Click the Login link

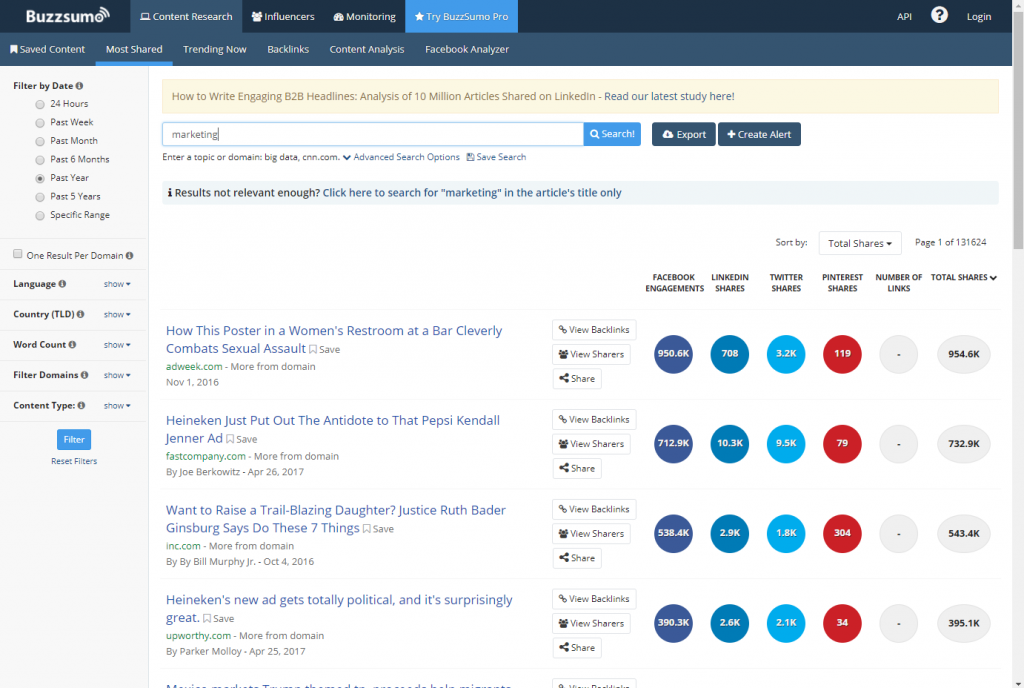point(978,16)
